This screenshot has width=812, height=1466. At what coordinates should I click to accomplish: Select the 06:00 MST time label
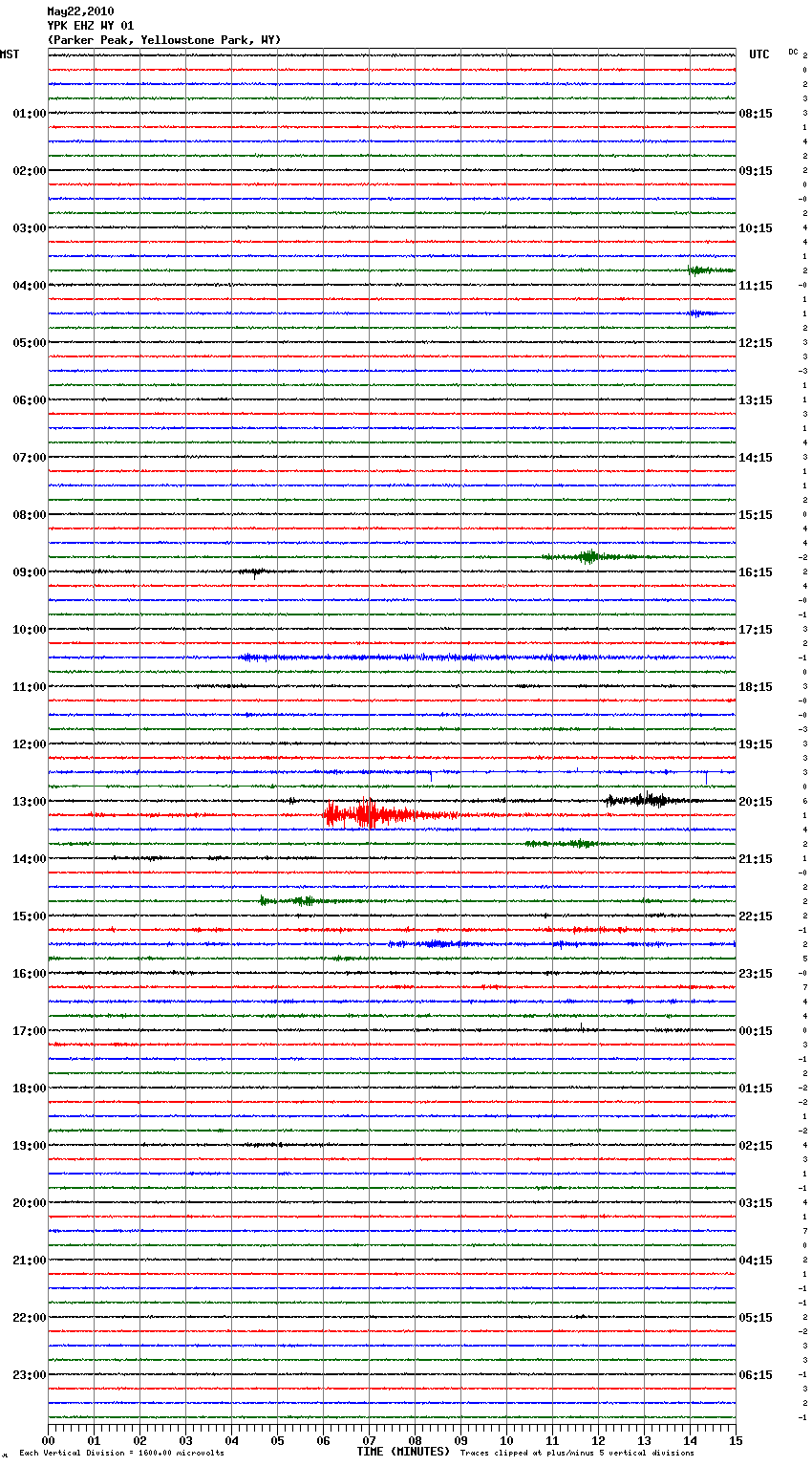(30, 400)
